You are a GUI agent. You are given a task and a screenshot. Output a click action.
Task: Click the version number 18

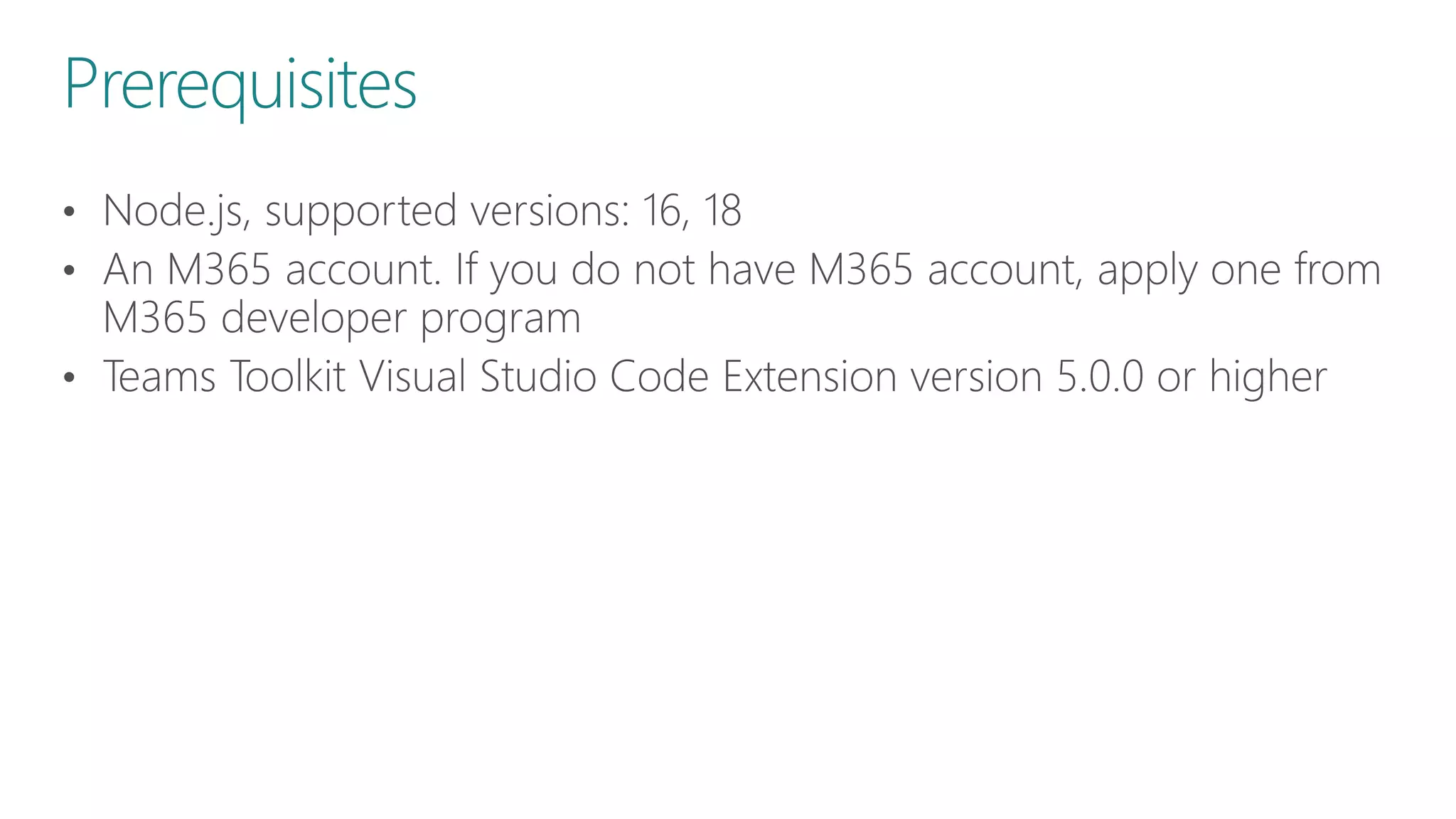(x=722, y=211)
